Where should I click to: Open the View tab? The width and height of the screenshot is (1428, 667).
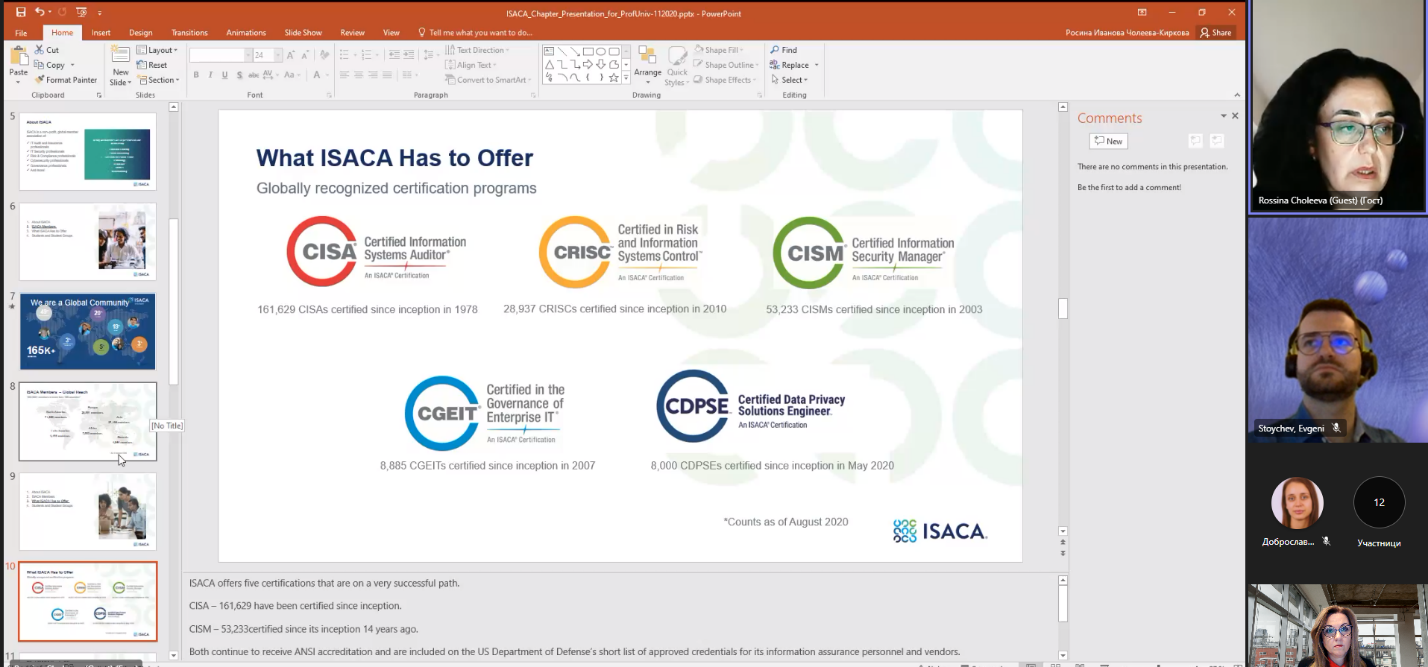click(x=391, y=33)
